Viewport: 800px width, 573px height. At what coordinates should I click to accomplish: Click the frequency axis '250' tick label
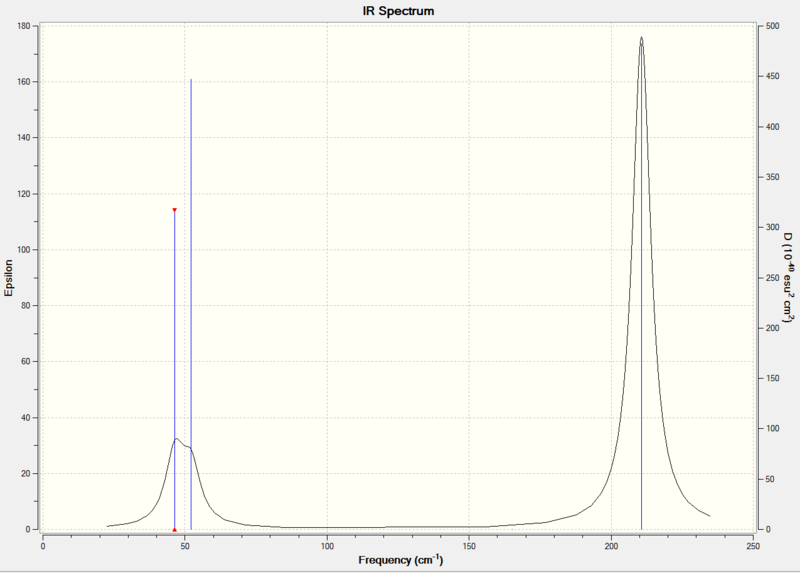click(753, 546)
